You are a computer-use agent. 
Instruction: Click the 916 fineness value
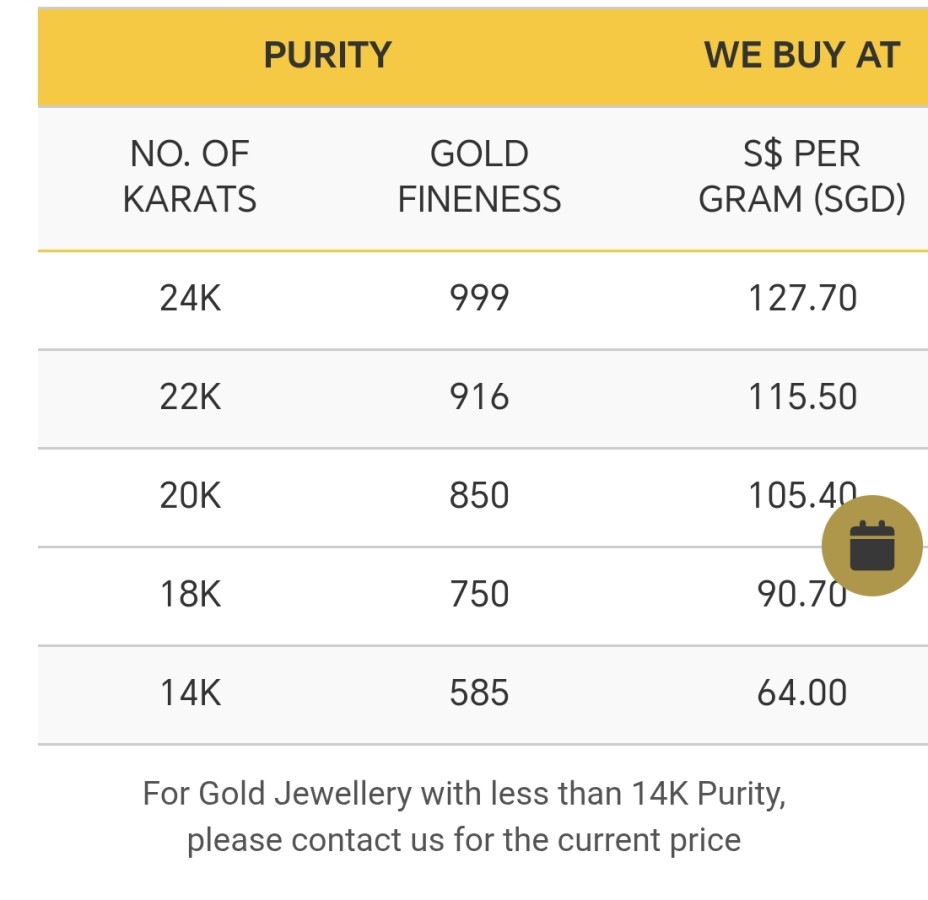(479, 398)
